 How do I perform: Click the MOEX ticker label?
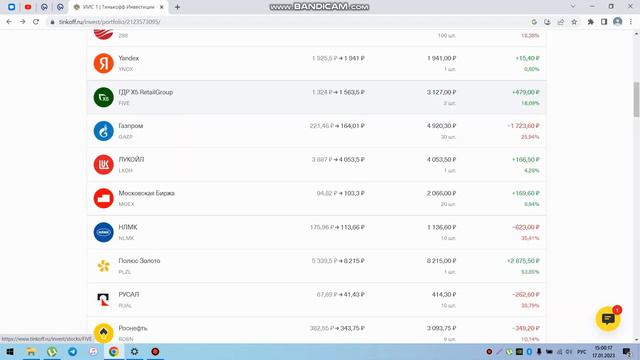coord(126,204)
